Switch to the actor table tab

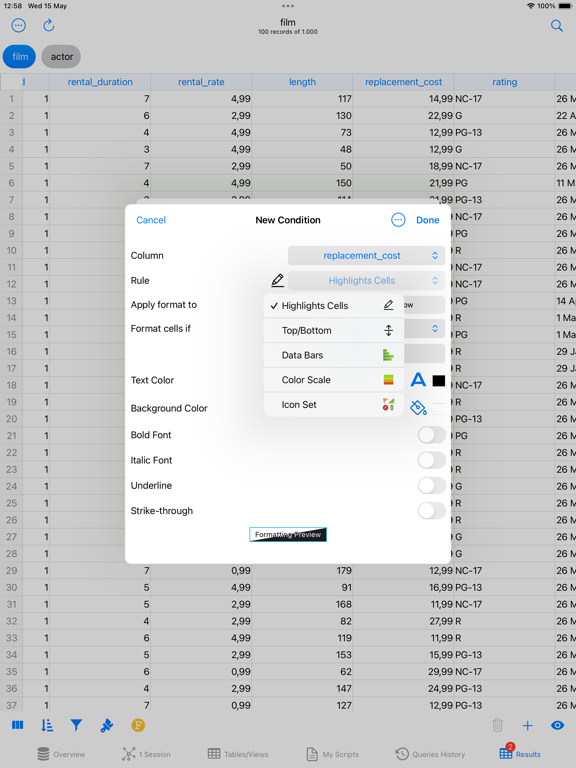61,57
